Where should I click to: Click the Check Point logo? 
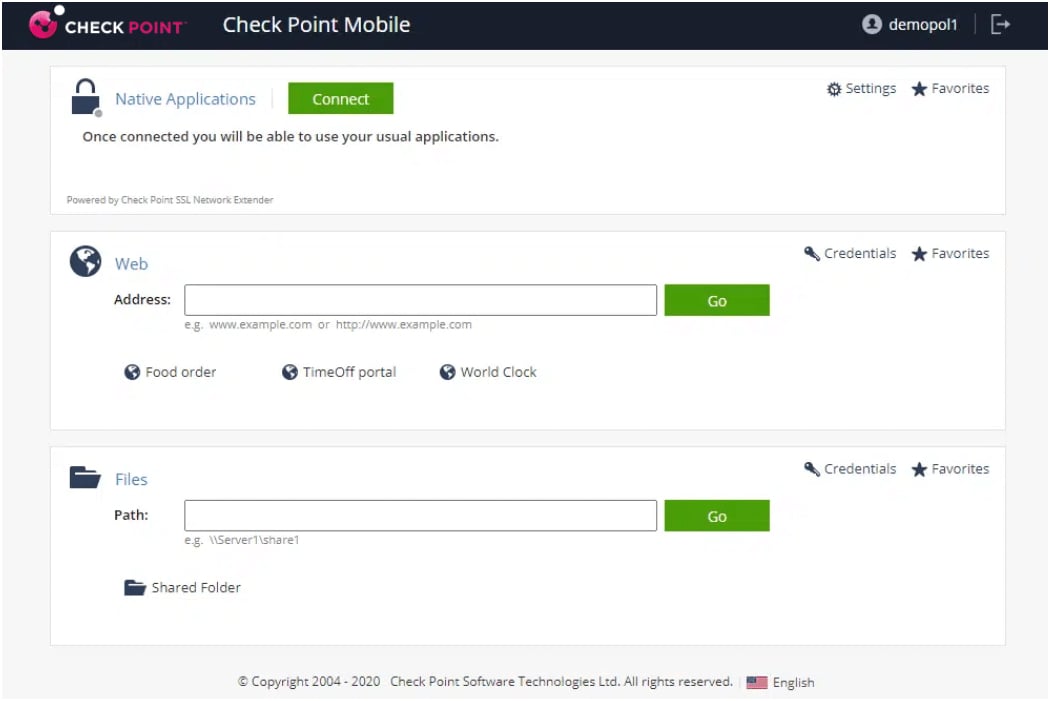103,25
